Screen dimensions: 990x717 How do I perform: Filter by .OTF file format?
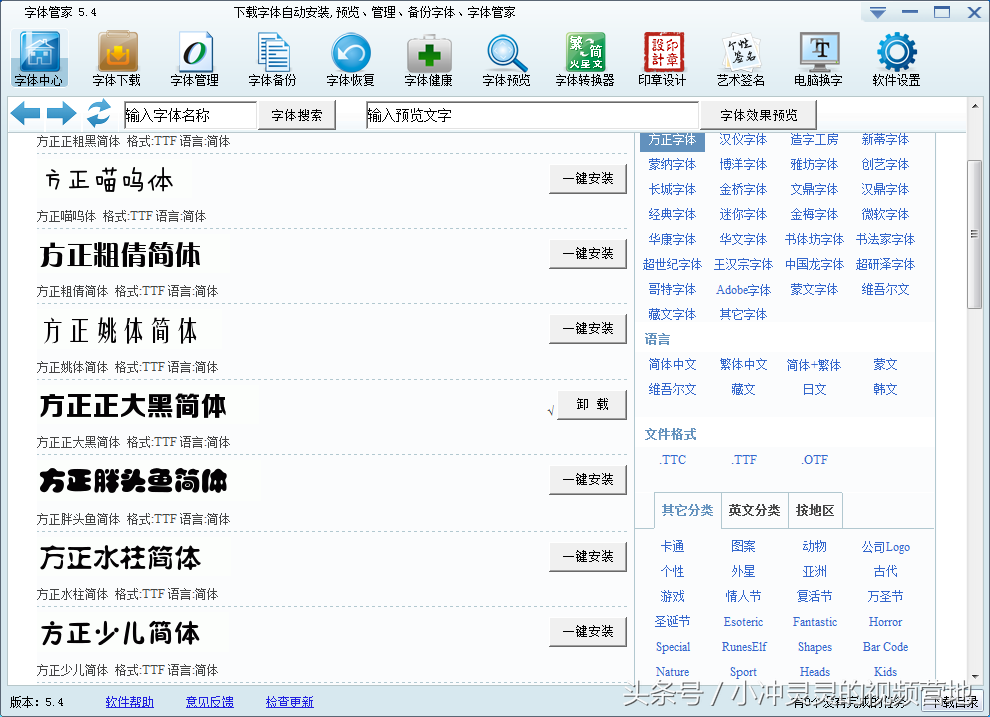tap(814, 460)
